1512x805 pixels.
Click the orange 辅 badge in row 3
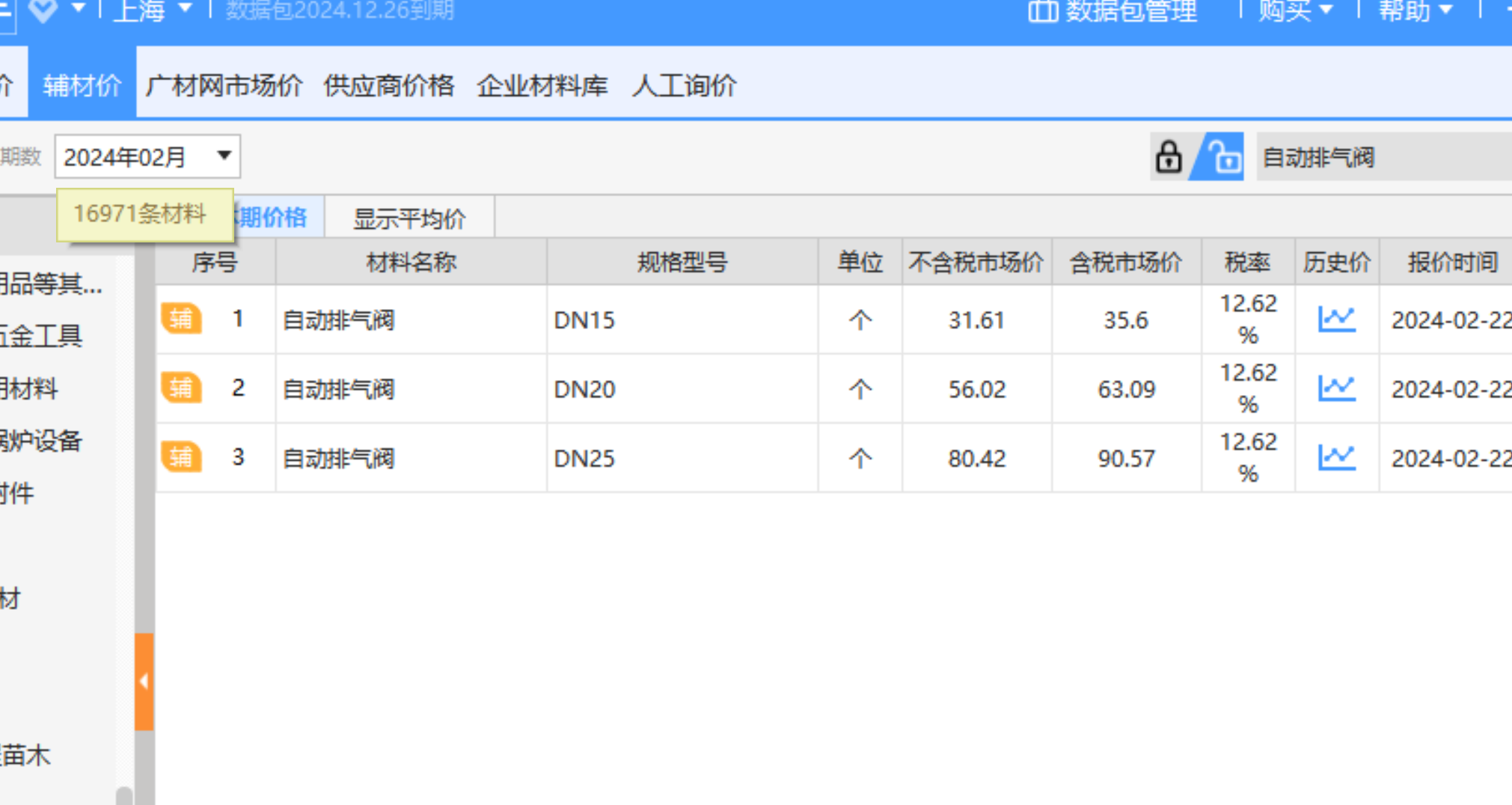182,456
